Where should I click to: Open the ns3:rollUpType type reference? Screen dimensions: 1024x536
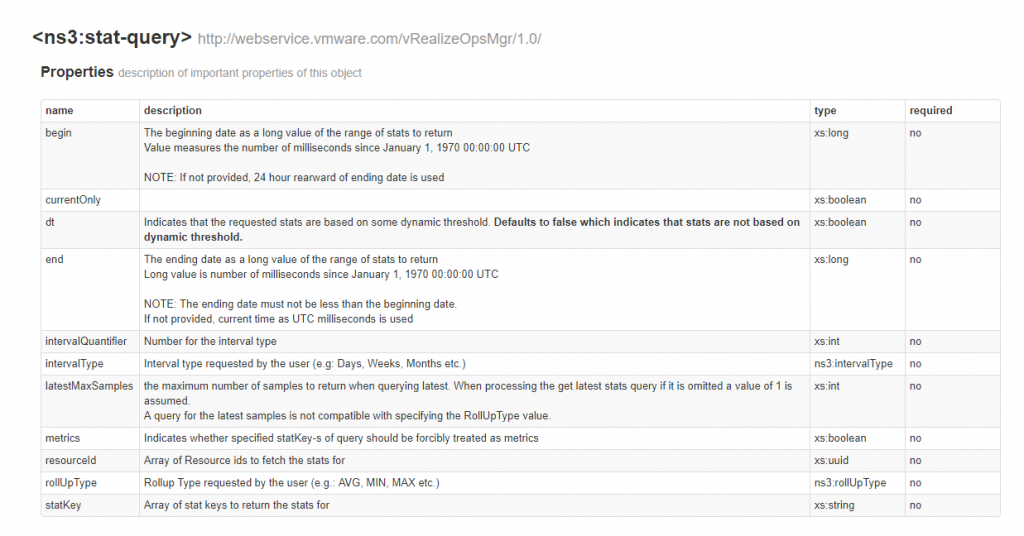[x=850, y=483]
